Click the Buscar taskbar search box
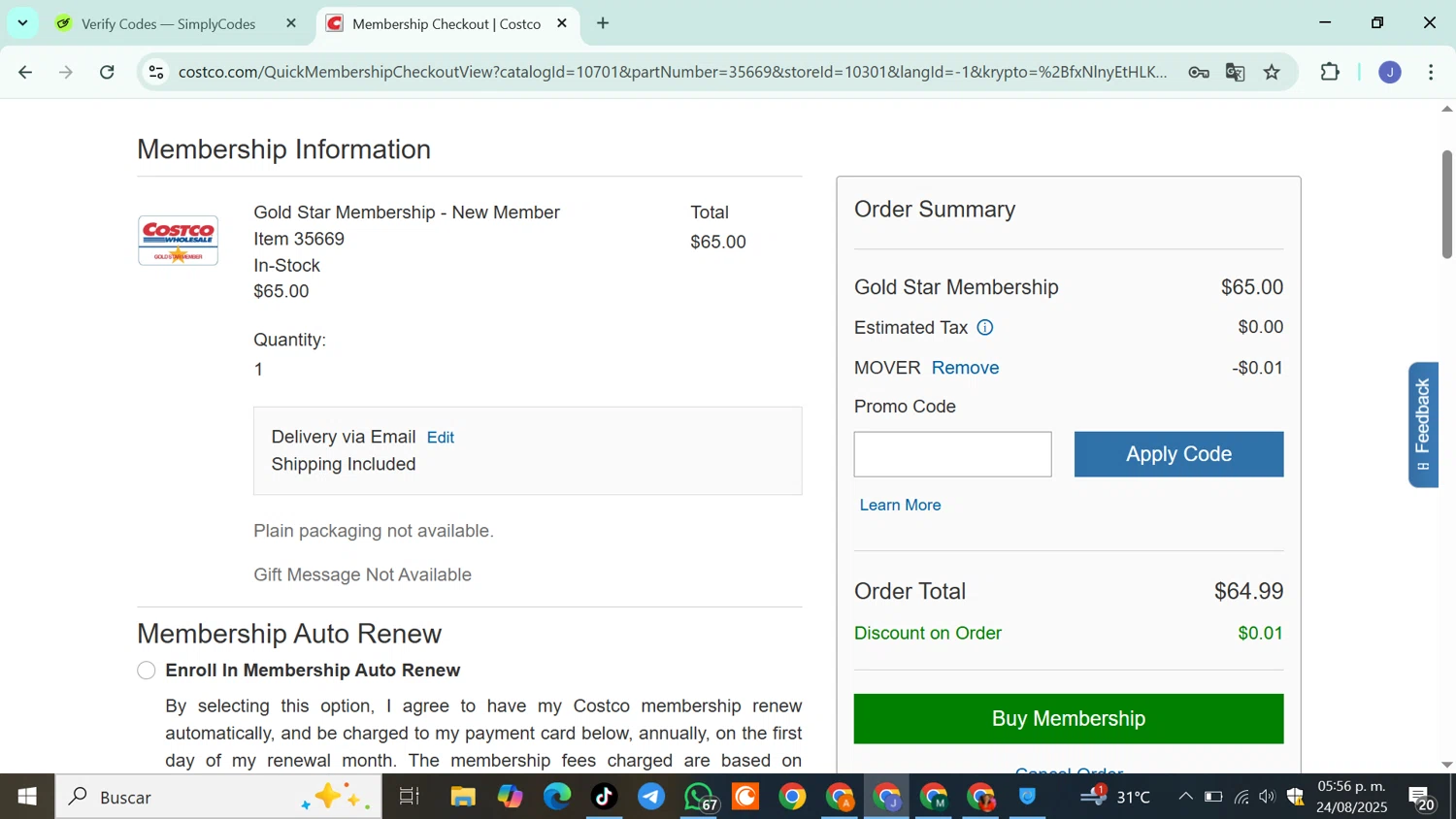 click(217, 797)
